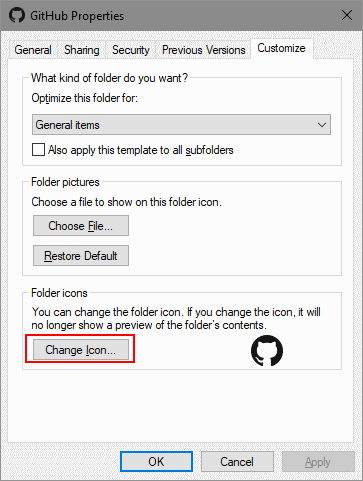Click the Customize tab
The width and height of the screenshot is (363, 481).
[281, 48]
